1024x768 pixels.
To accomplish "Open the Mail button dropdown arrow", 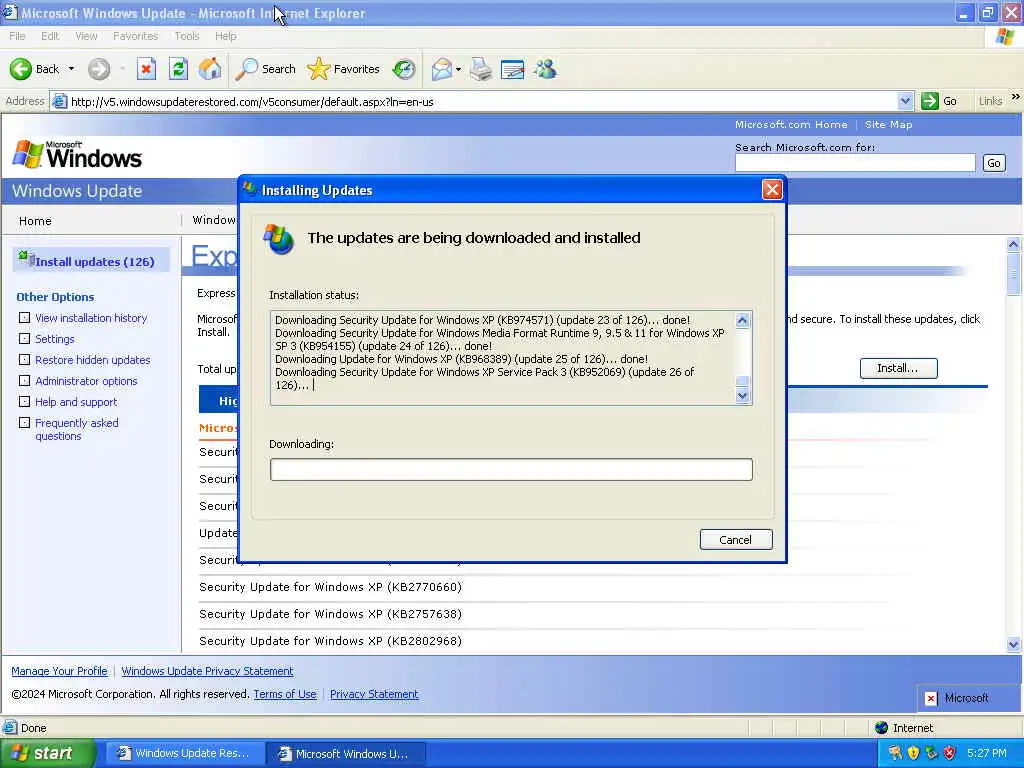I will click(458, 69).
